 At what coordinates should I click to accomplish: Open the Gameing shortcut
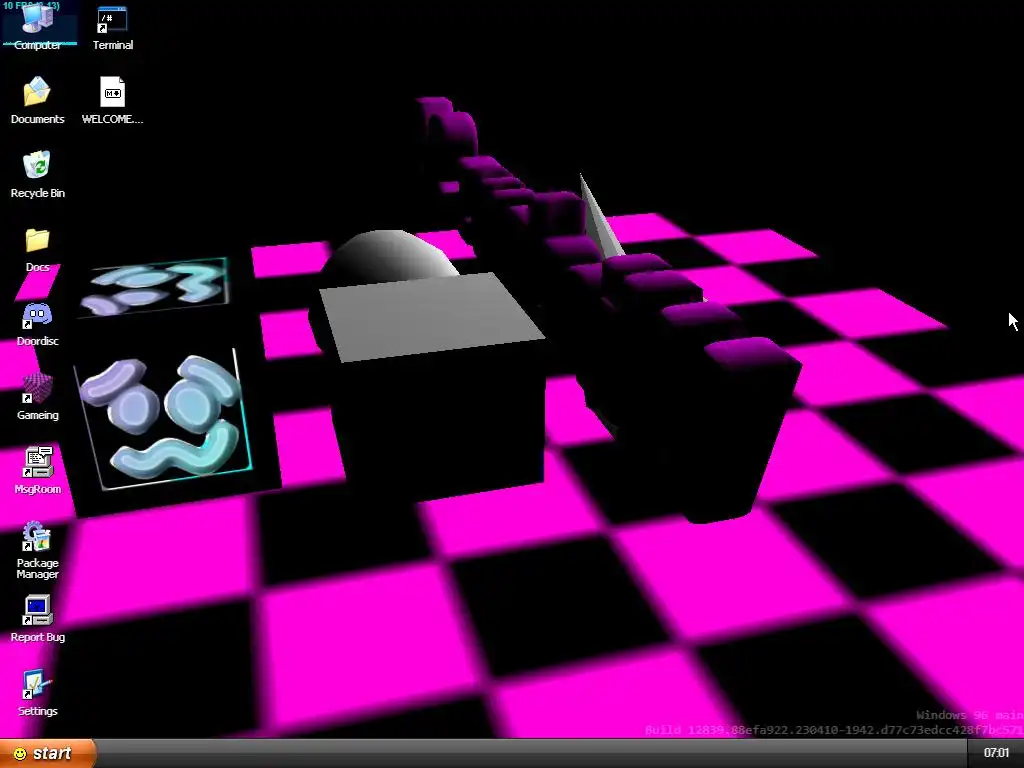37,397
